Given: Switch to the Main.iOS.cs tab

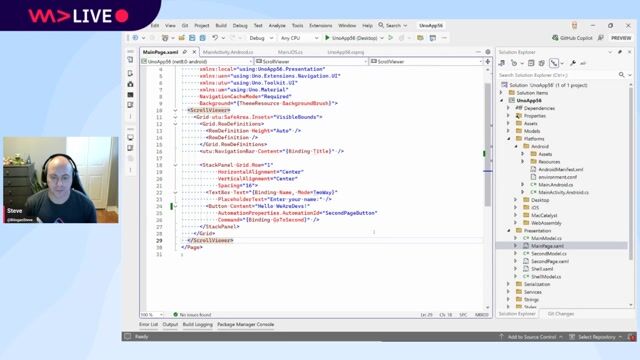Looking at the screenshot, I should 290,52.
